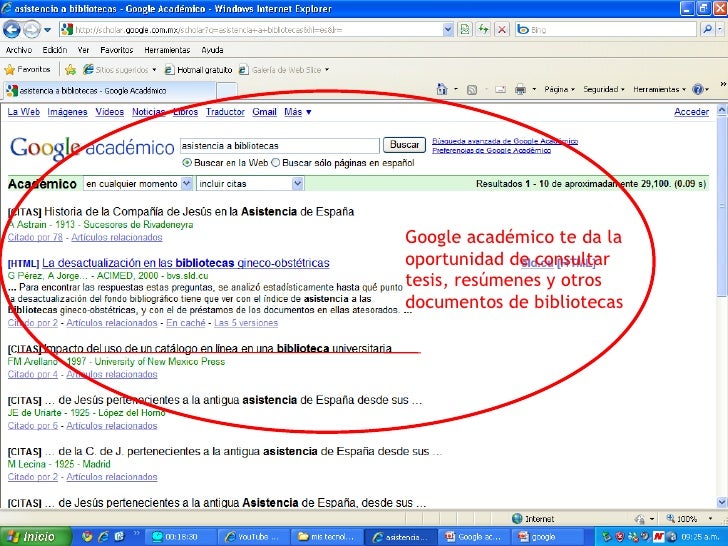The image size is (728, 546).
Task: Click the page scrollbar down arrow
Action: [x=722, y=502]
